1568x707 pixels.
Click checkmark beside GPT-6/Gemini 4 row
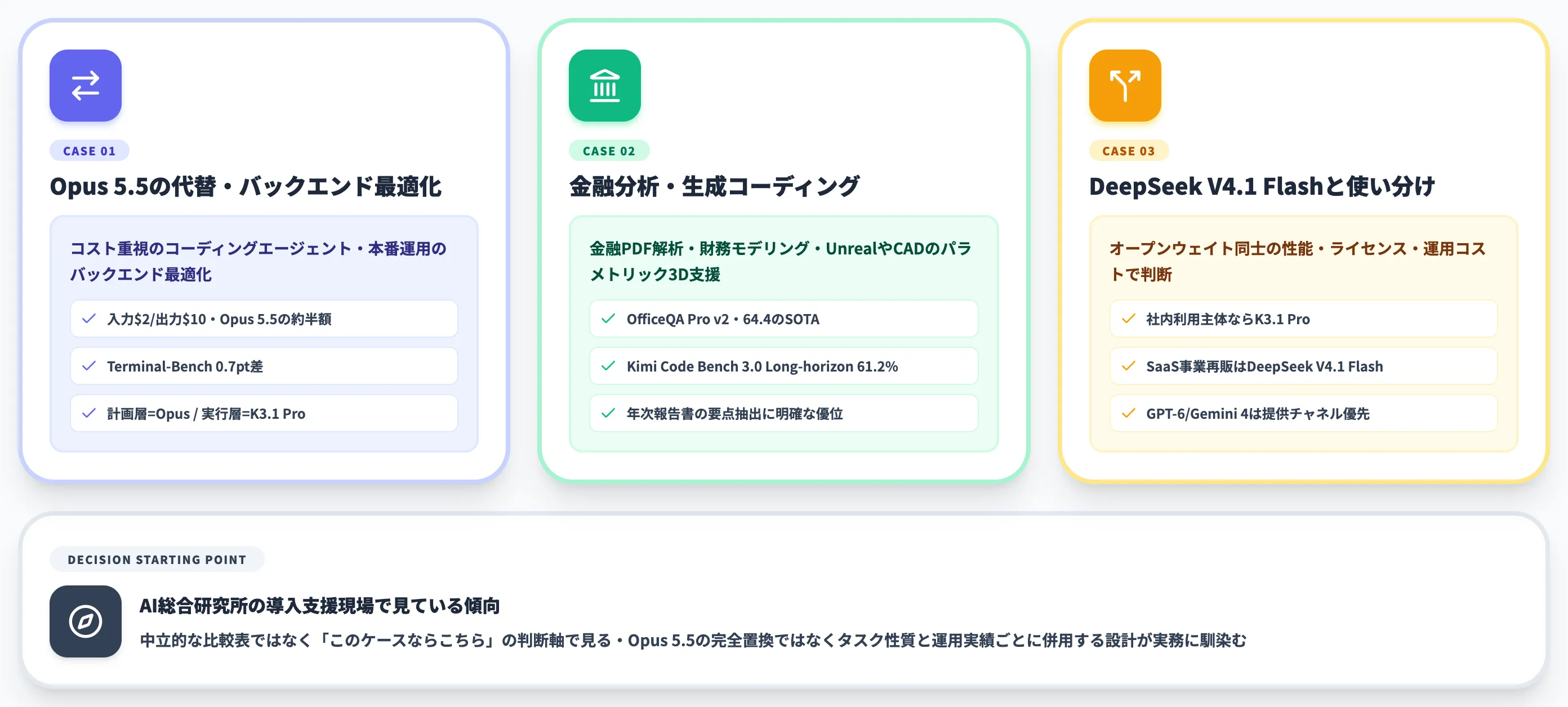(x=1128, y=413)
